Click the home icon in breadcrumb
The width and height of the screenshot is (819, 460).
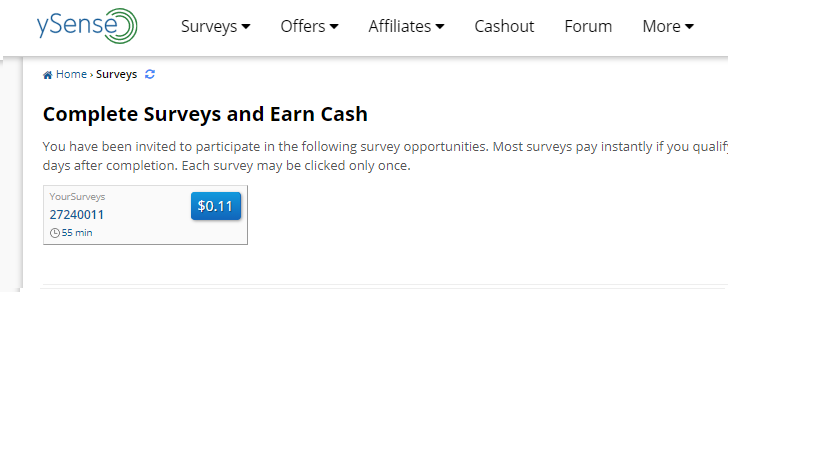[x=48, y=75]
